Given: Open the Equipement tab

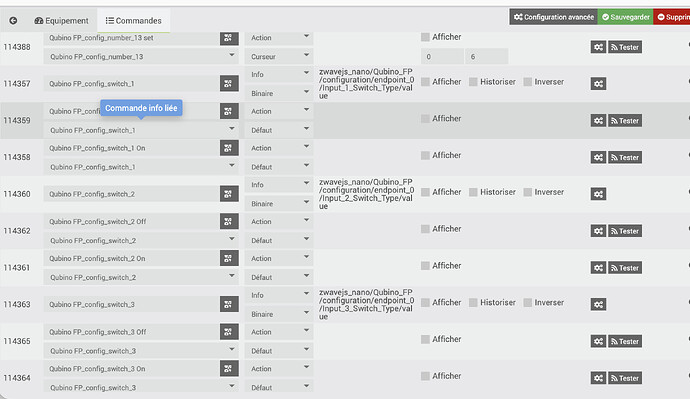Looking at the screenshot, I should coord(62,21).
